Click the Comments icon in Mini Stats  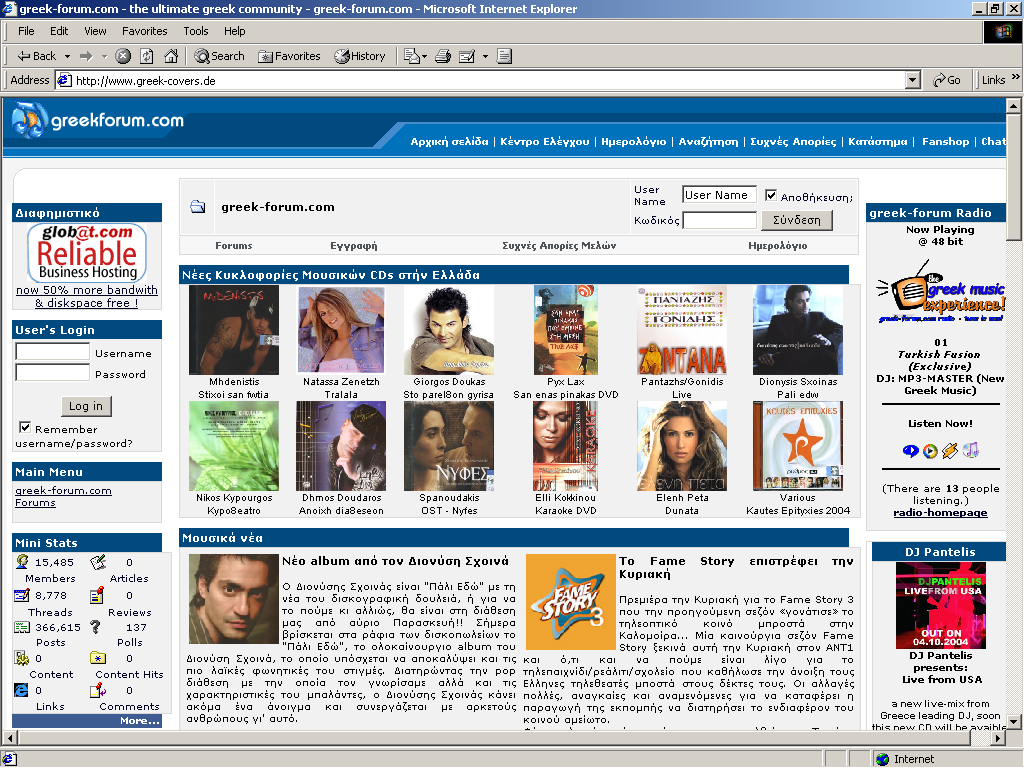[98, 690]
